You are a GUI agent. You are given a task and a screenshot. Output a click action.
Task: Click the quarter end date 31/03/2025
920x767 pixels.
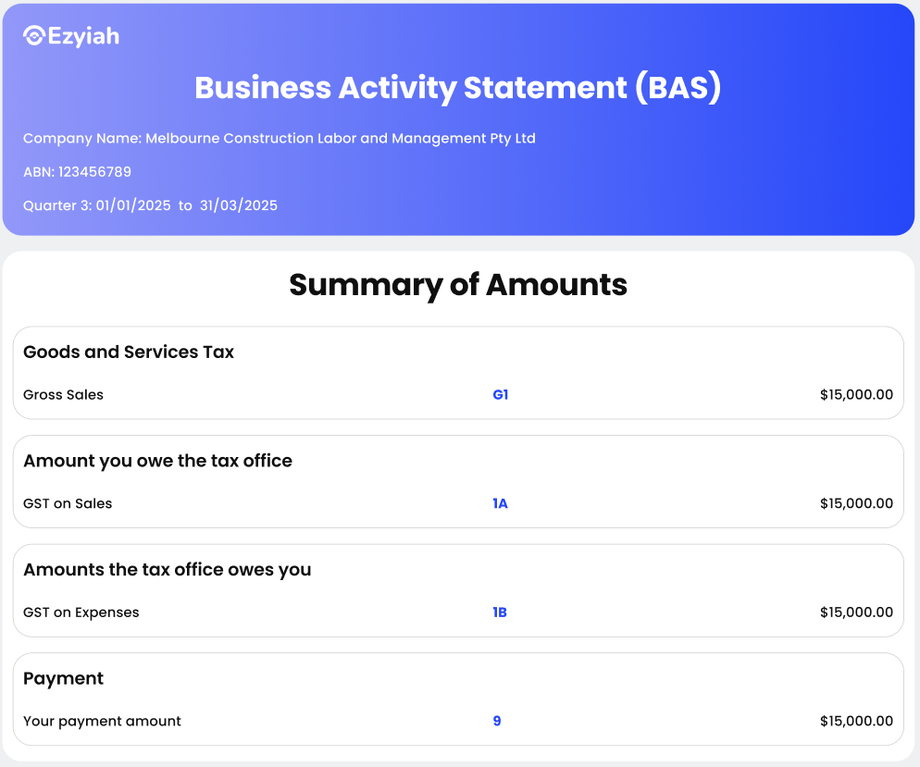coord(238,206)
